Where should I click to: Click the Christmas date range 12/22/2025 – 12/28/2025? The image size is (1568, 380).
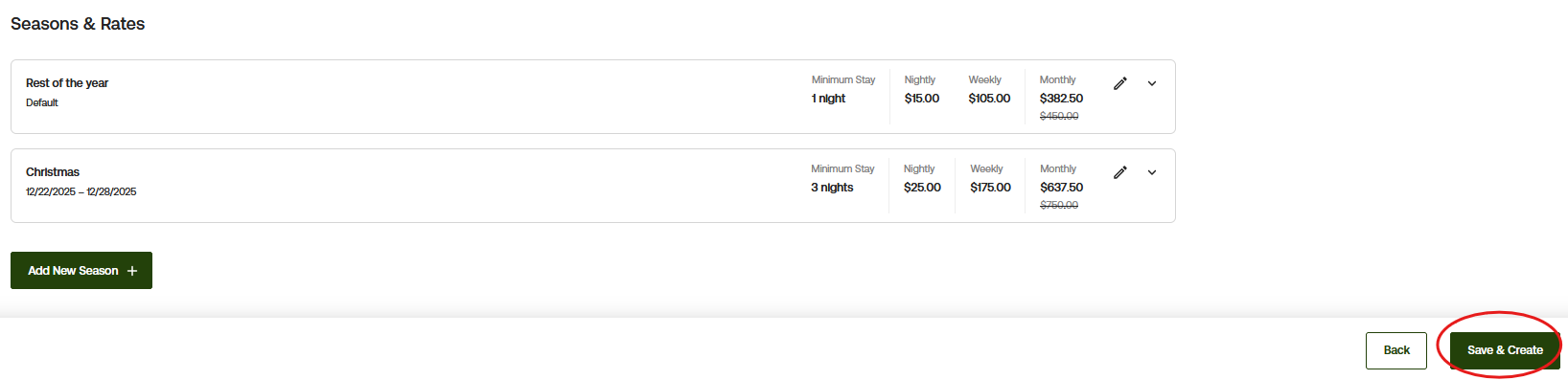(x=81, y=191)
